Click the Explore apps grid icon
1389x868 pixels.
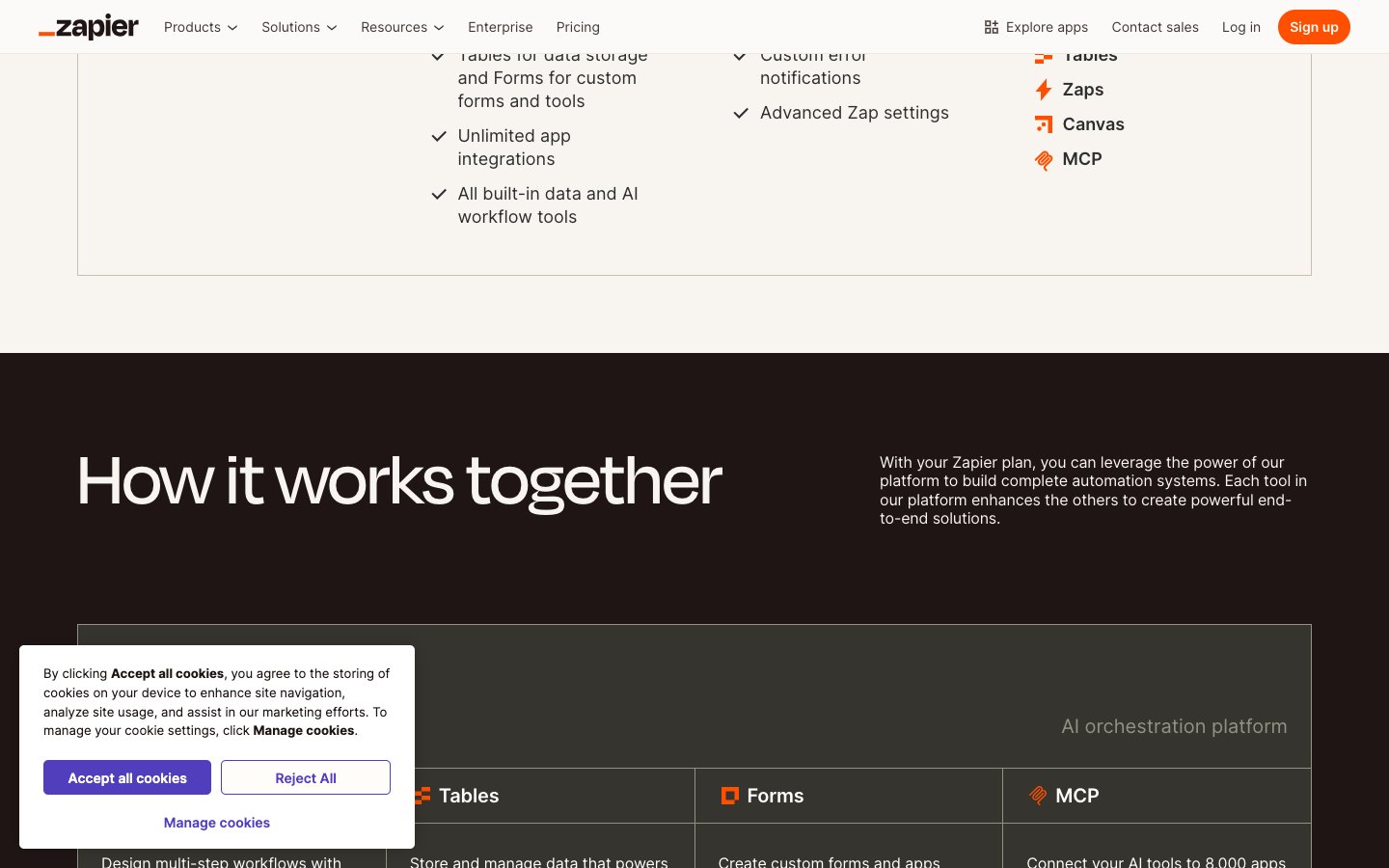click(991, 27)
